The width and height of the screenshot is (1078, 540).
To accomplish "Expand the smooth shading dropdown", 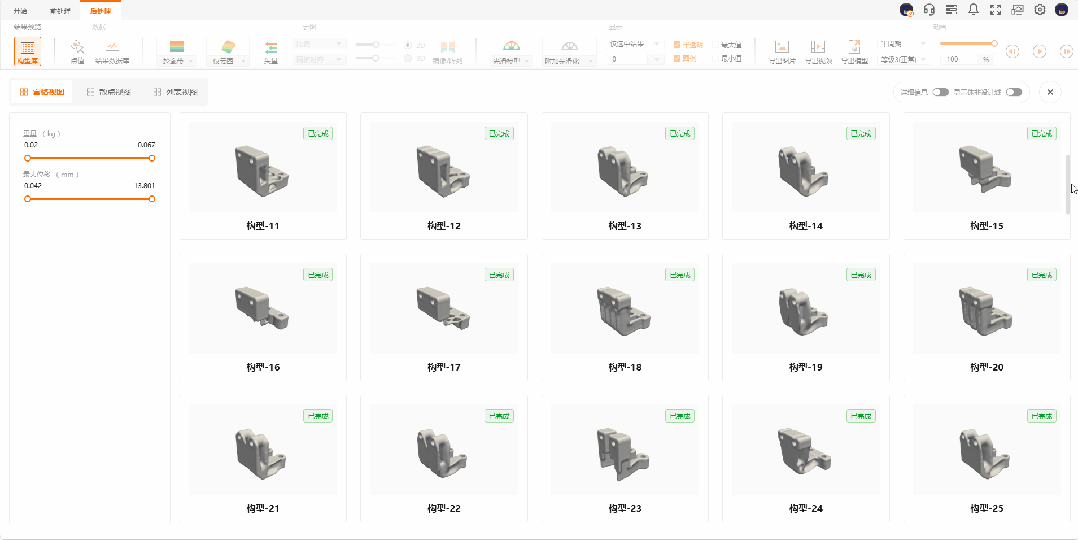I will (511, 61).
